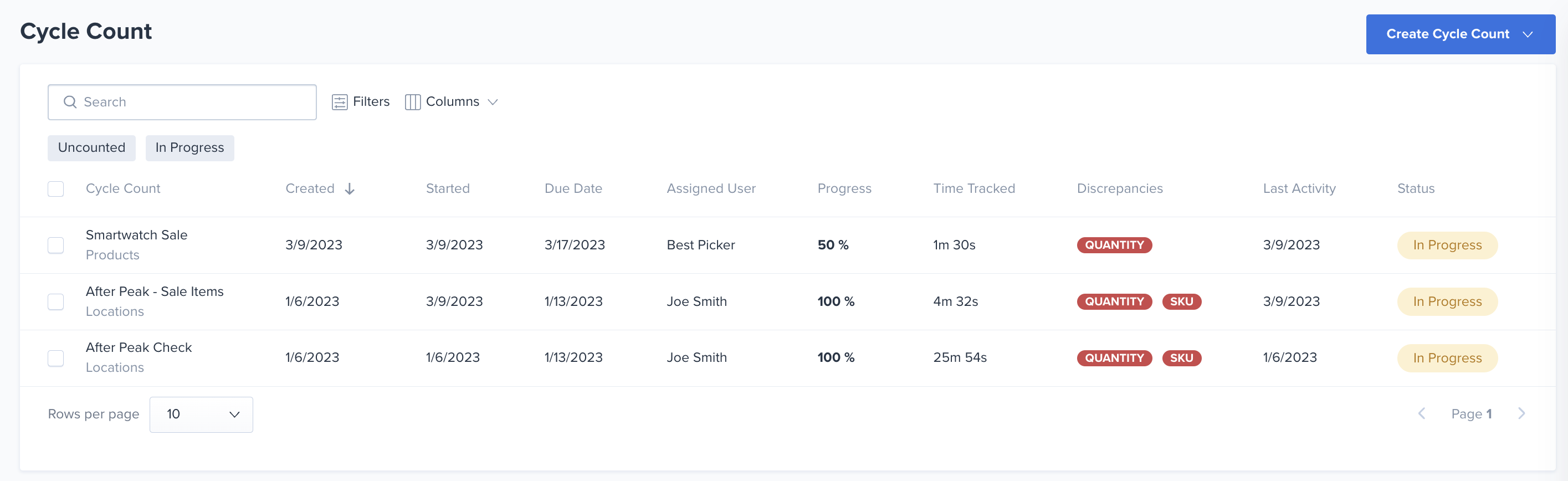Click the magnifier icon in the search box

point(70,101)
